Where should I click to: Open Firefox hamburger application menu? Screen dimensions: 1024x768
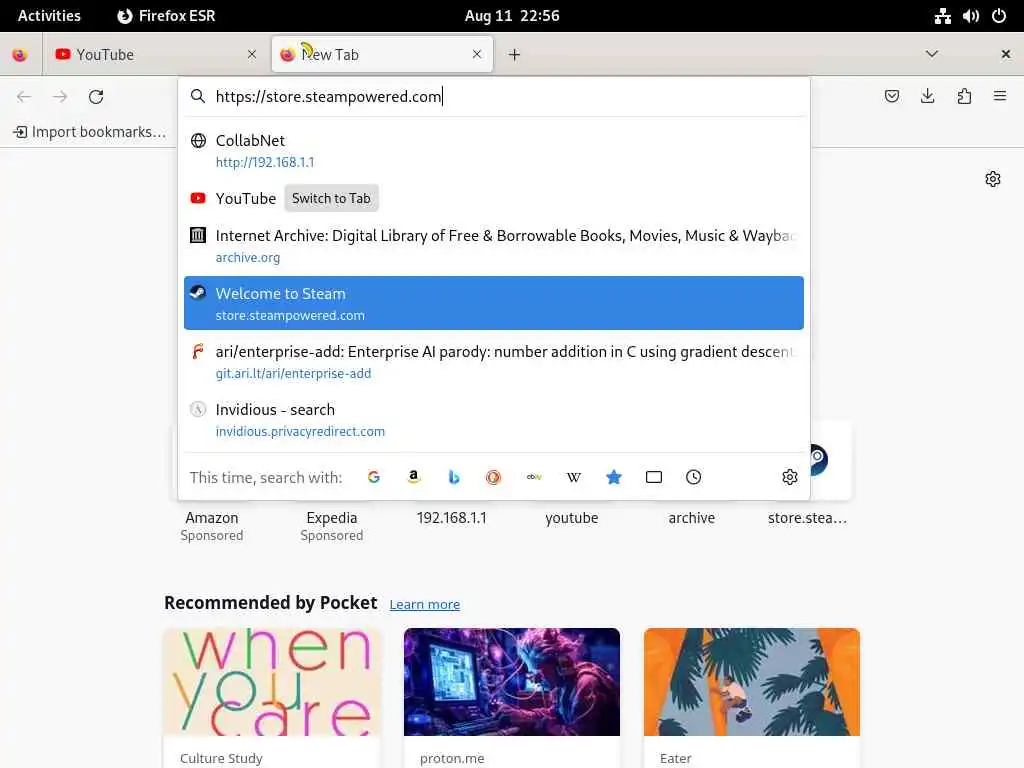1000,97
